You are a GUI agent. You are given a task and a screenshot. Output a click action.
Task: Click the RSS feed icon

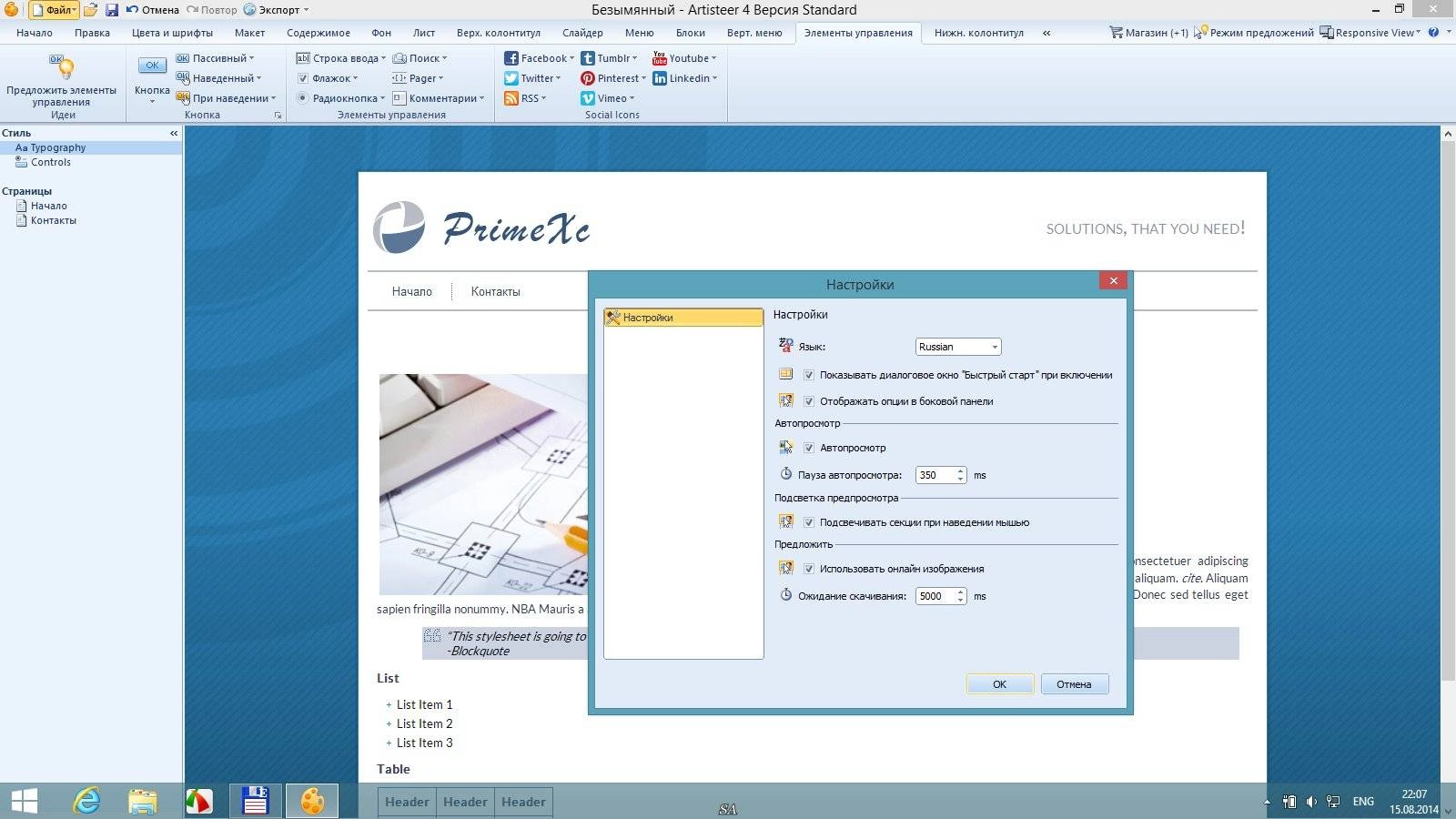click(511, 98)
